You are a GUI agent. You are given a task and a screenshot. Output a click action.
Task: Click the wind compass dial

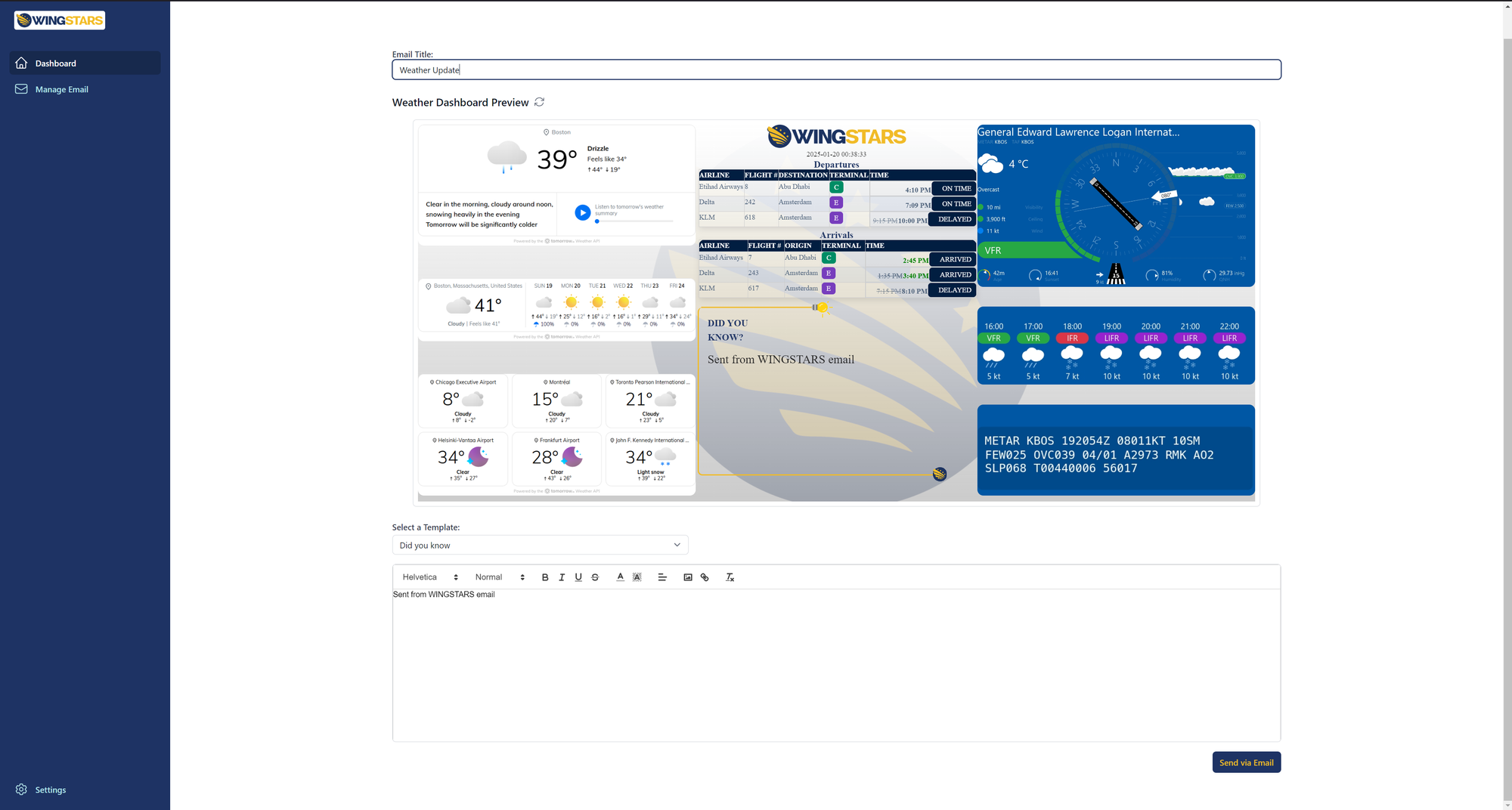1116,204
